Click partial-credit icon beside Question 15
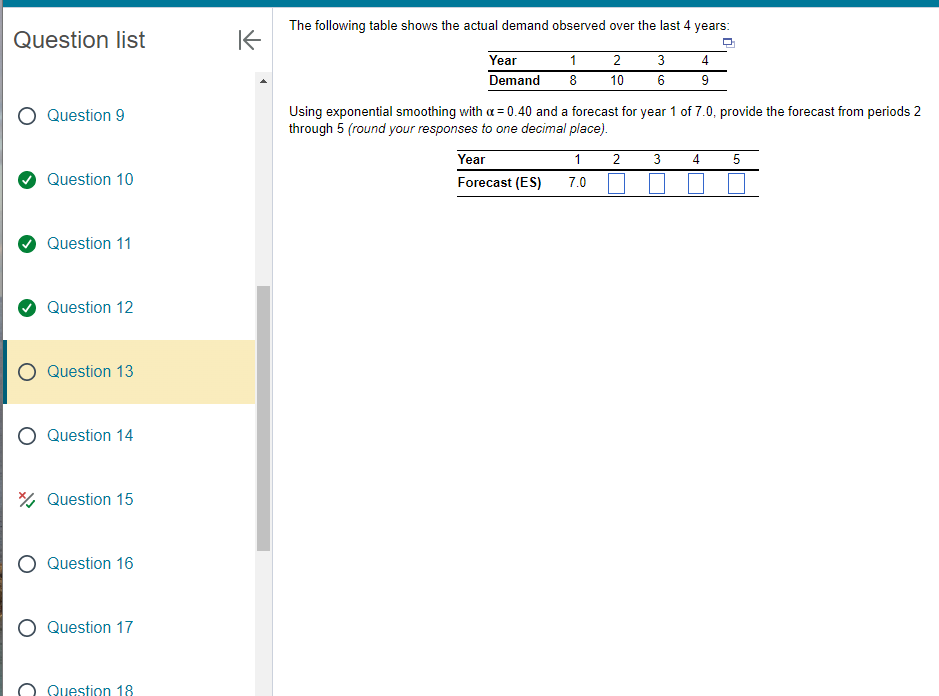Screen dimensions: 939x696 27,500
